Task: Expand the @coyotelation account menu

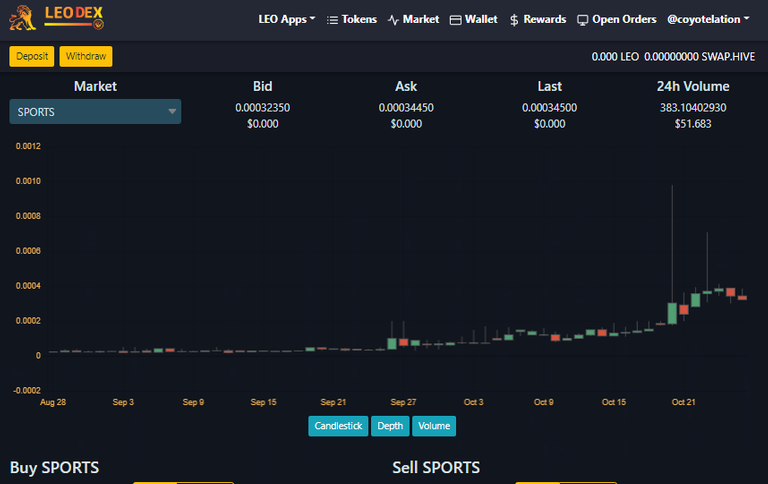Action: [708, 20]
